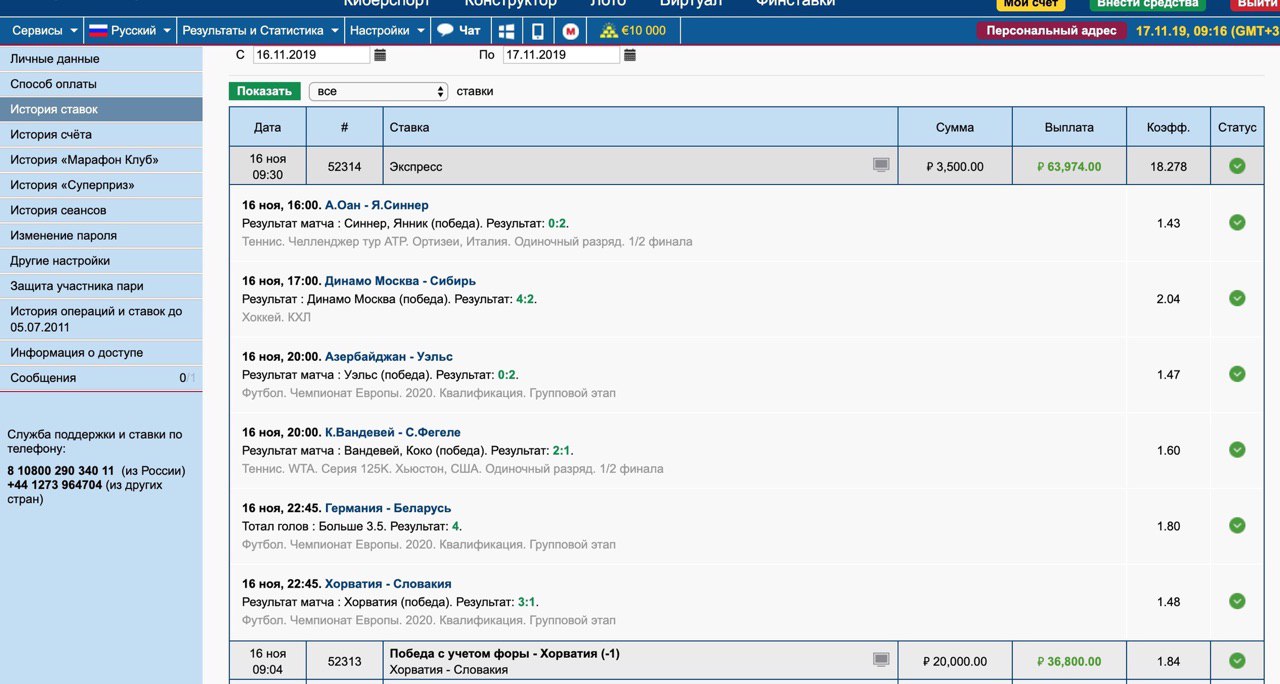
Task: Expand Результаты и Статистика dropdown
Action: 260,31
